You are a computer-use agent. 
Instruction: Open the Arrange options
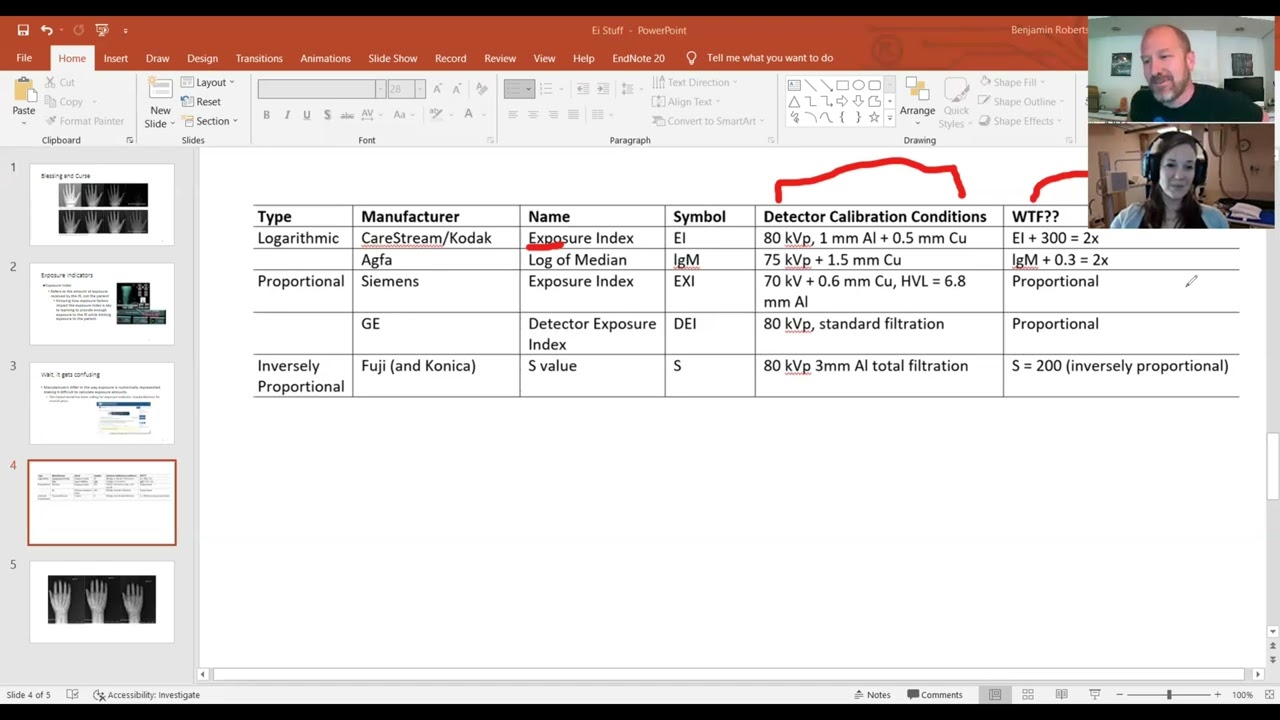point(917,102)
